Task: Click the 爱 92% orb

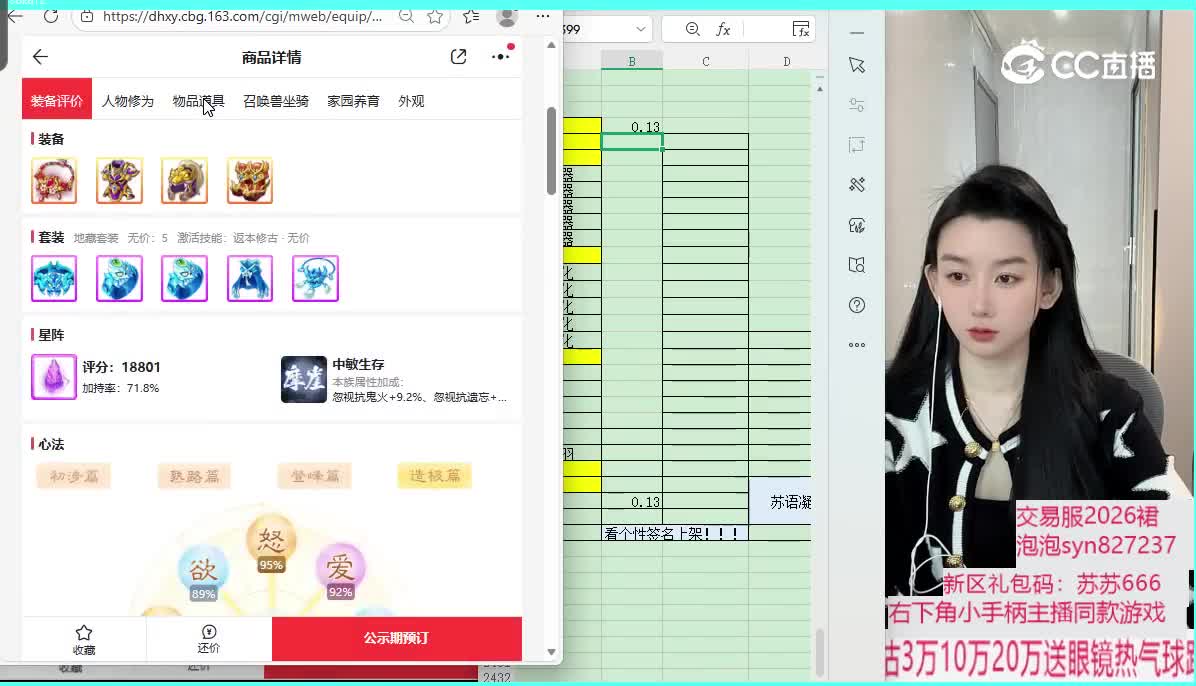Action: (340, 572)
